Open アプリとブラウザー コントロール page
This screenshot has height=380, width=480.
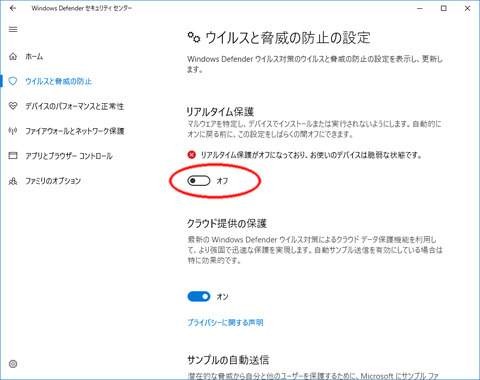[69, 156]
